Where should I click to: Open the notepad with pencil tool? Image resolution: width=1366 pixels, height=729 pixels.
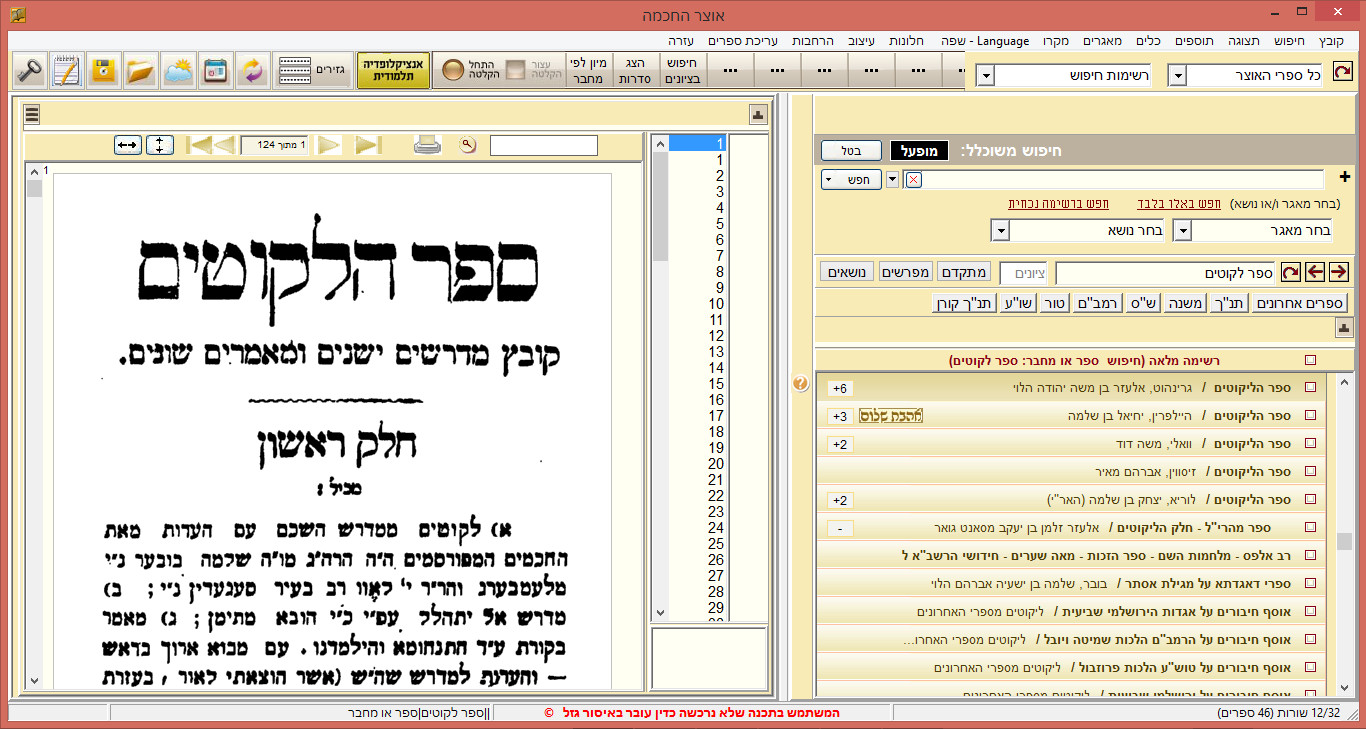(67, 70)
